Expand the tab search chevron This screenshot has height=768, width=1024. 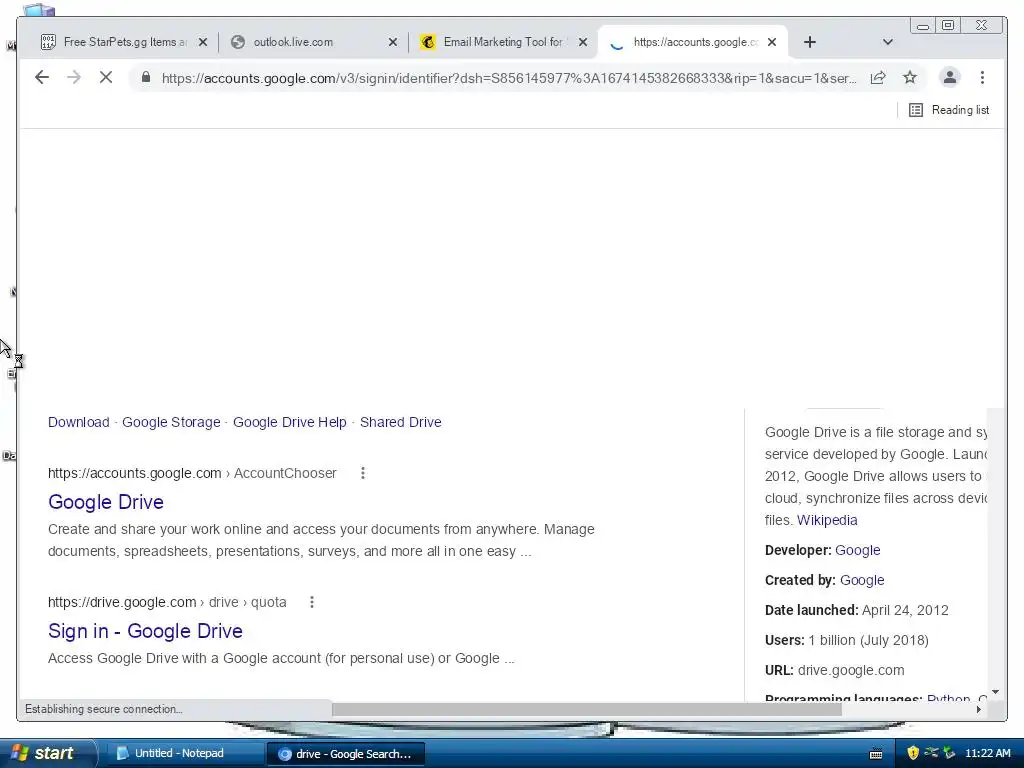pos(888,42)
